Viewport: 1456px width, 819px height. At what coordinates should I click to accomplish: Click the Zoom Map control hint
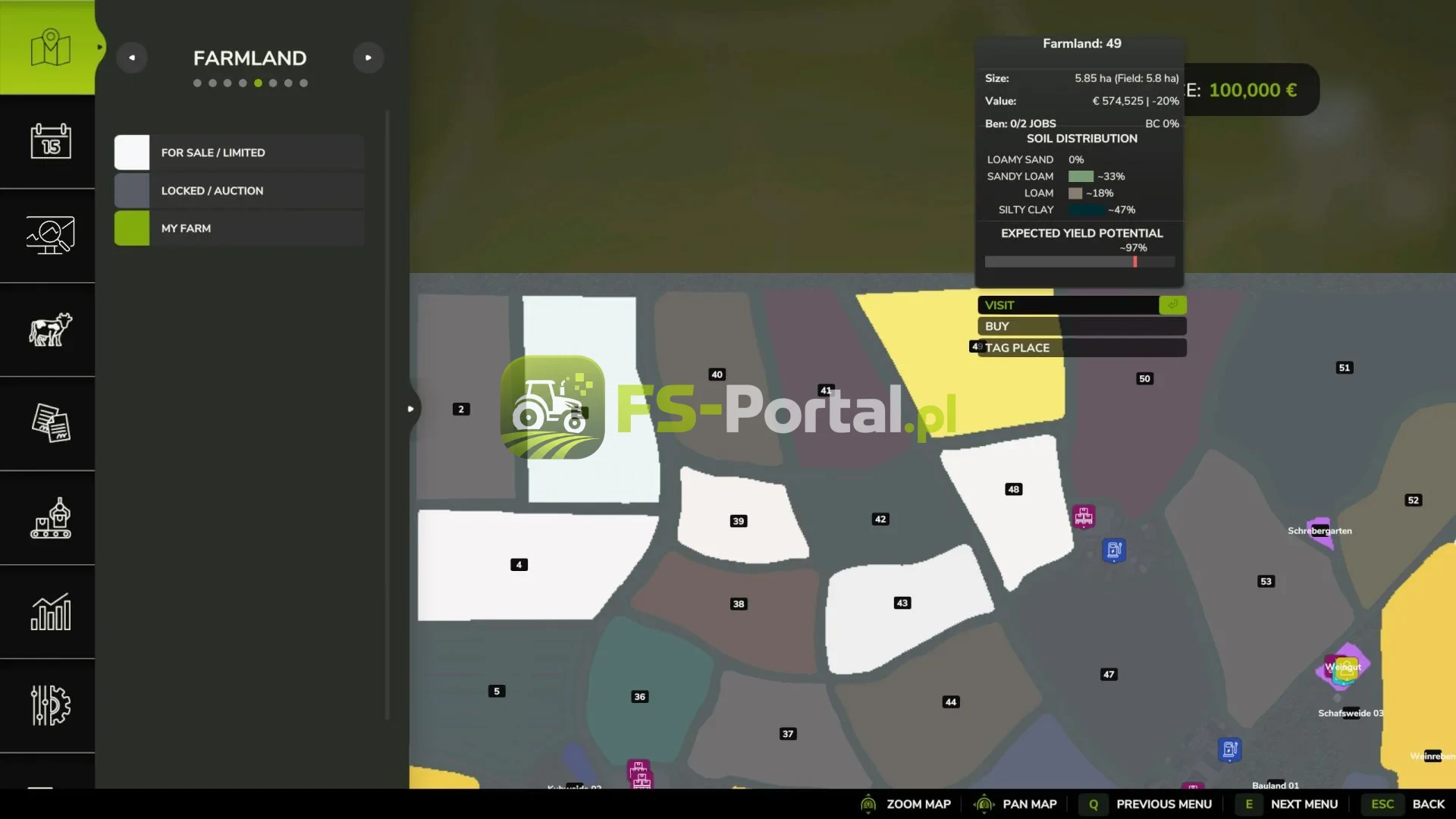coord(905,804)
